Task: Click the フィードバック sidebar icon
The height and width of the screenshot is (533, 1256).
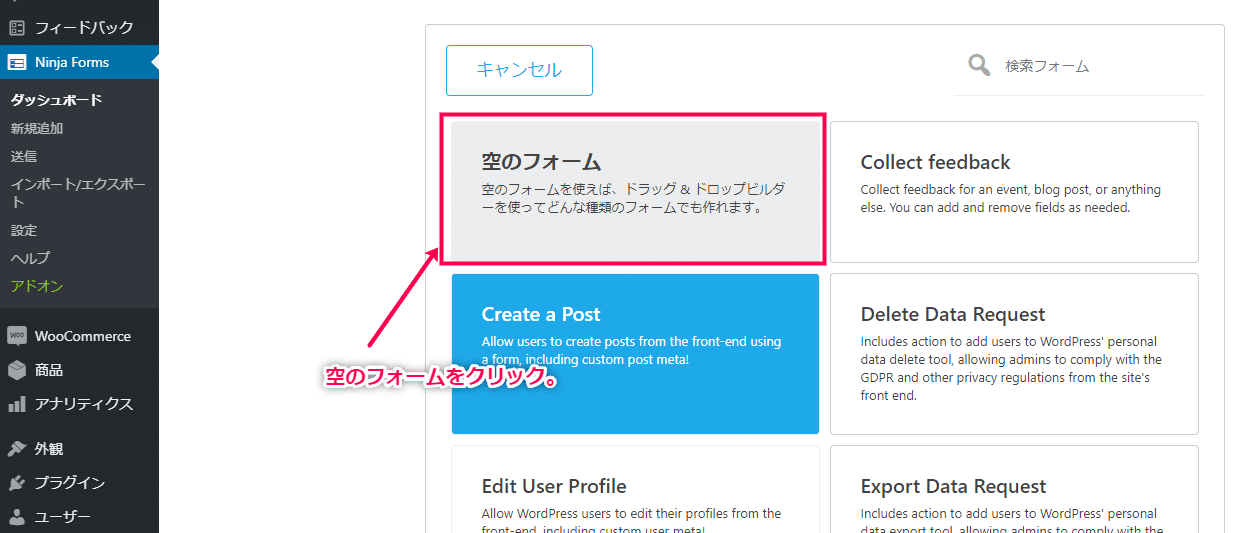Action: (x=17, y=28)
